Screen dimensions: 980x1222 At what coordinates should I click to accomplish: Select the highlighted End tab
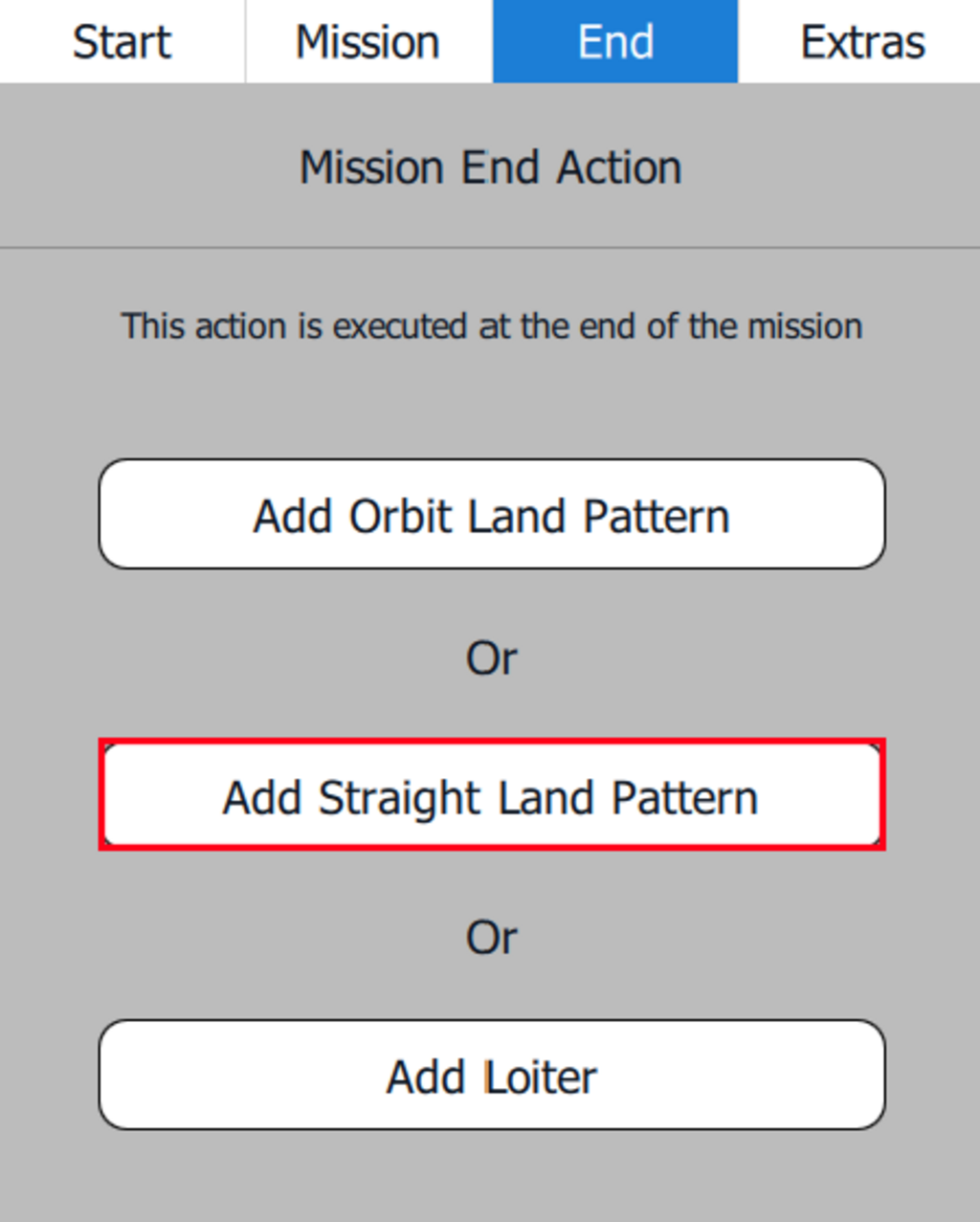[x=615, y=42]
